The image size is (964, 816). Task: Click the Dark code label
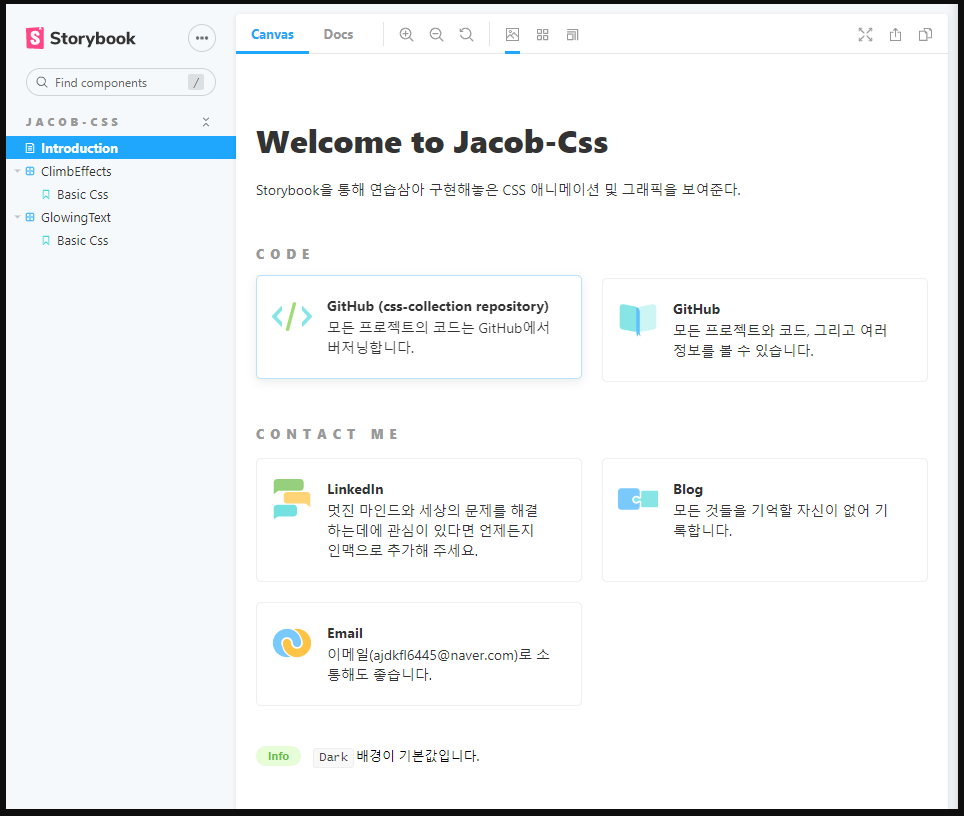(333, 757)
